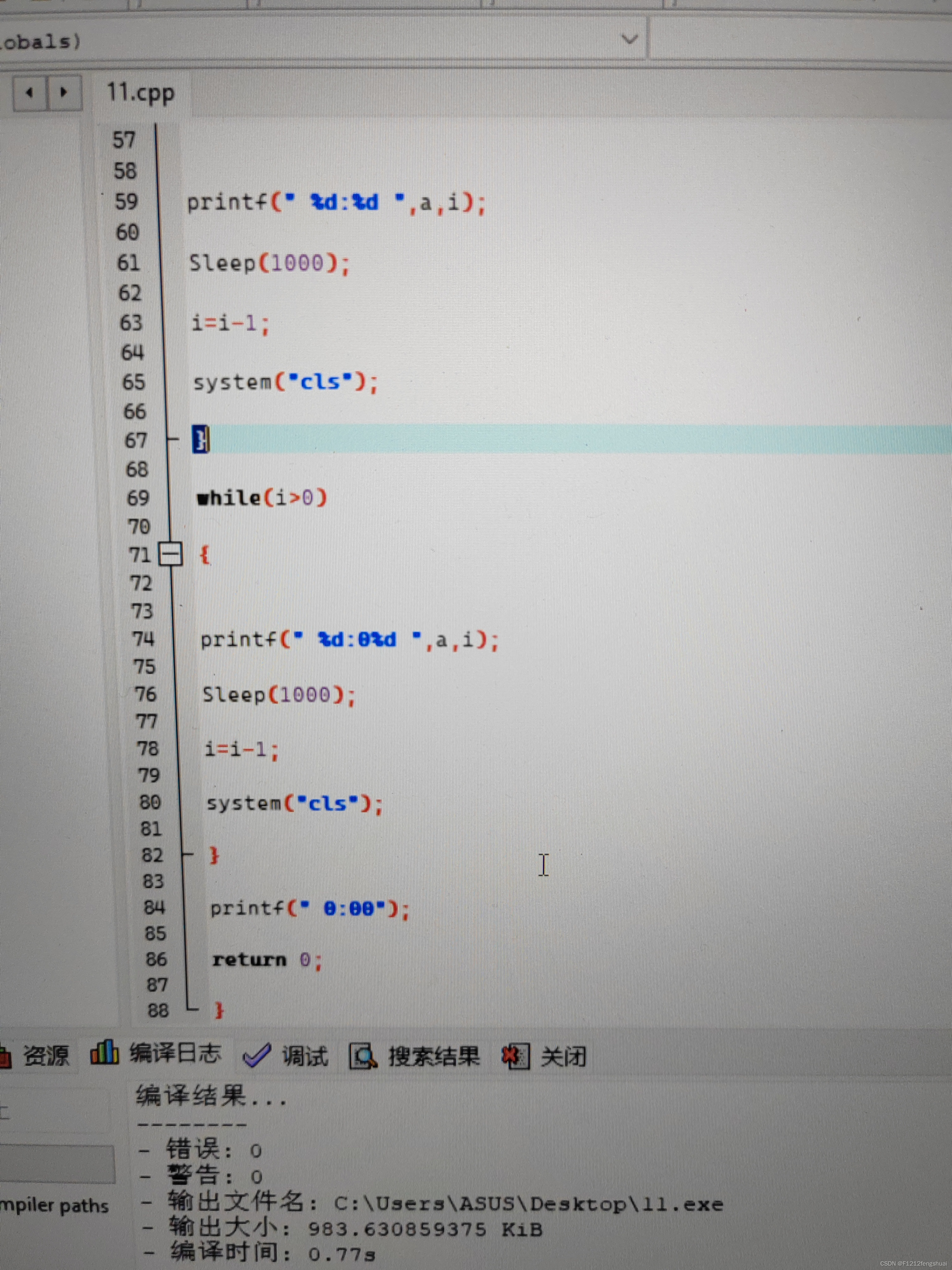Viewport: 952px width, 1270px height.
Task: Click the closing brace on line 88
Action: [x=219, y=1010]
